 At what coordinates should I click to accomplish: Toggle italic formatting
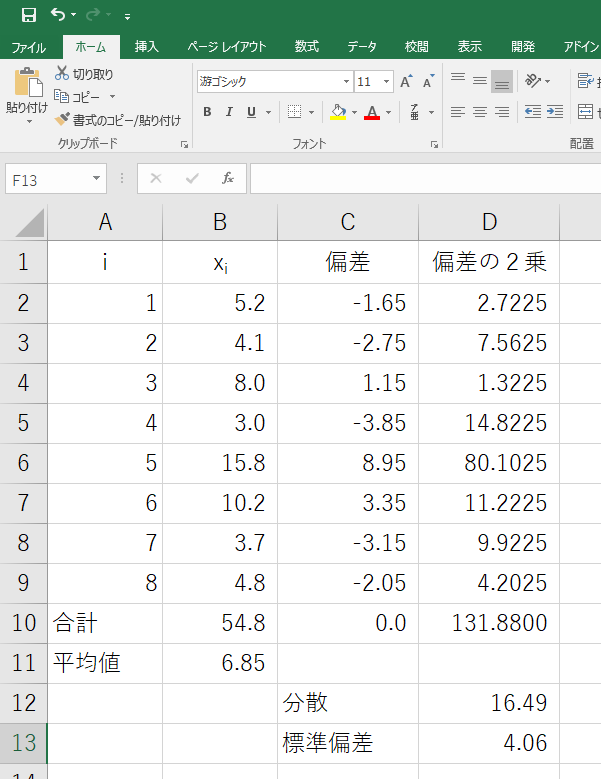[229, 112]
